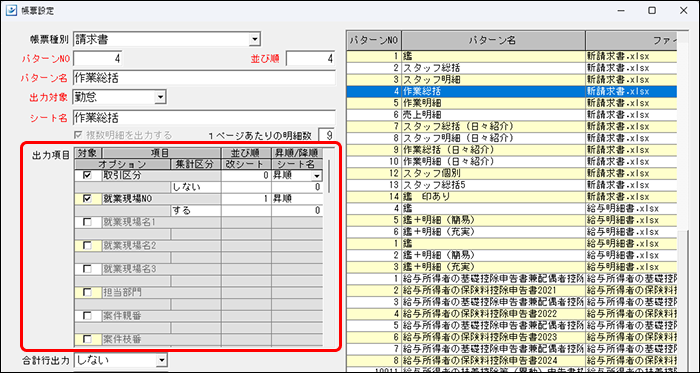Select 給与所得者の保険料控除申告書2024 row
700x373 pixels.
pyautogui.click(x=512, y=360)
